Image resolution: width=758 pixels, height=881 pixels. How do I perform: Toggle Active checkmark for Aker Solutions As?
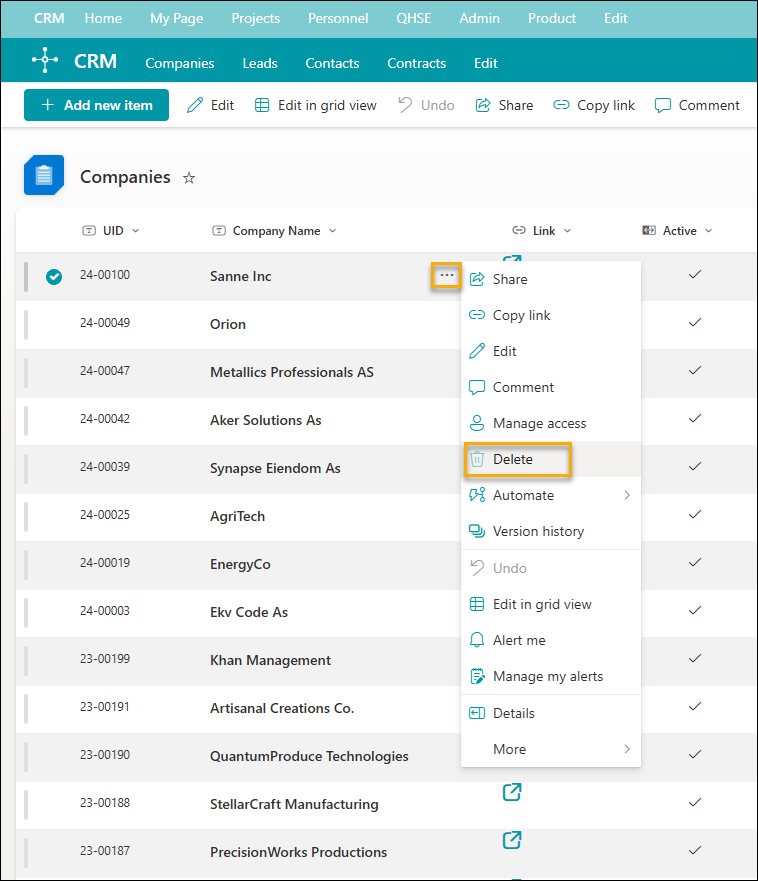[695, 419]
